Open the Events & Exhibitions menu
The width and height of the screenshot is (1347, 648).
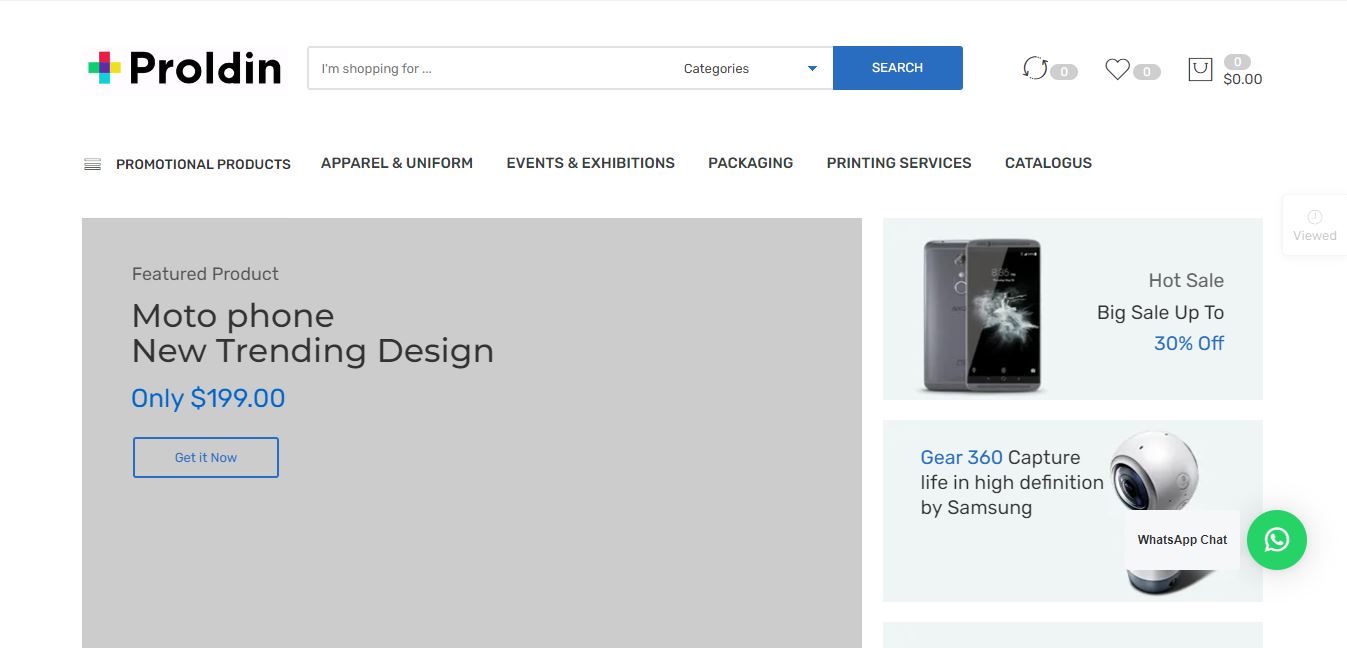pyautogui.click(x=590, y=163)
